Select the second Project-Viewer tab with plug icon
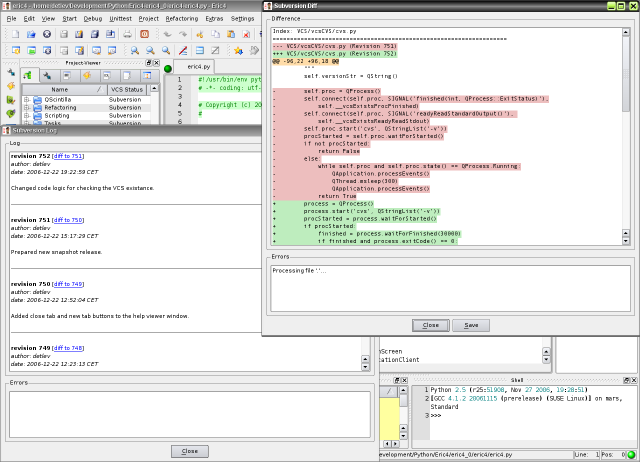 (47, 76)
